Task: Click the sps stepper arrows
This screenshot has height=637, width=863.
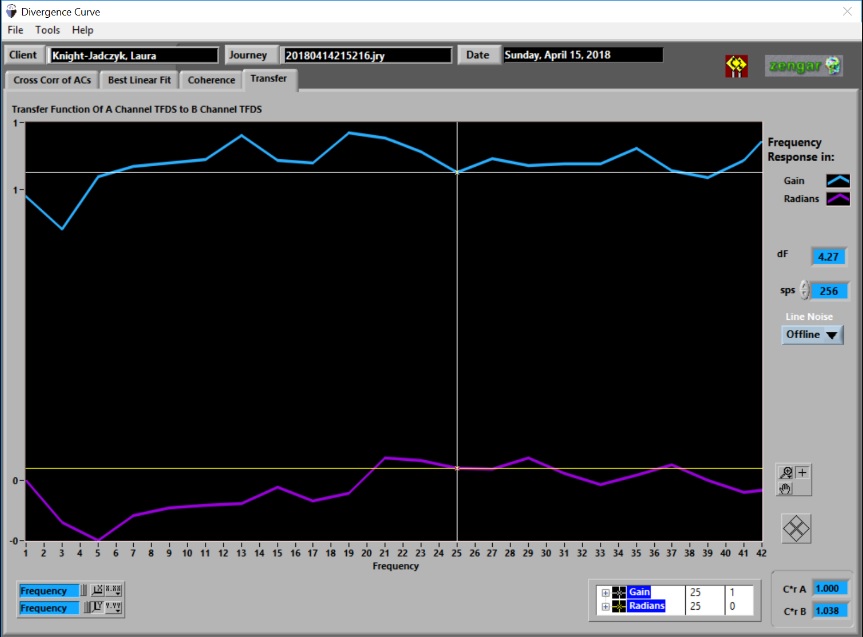Action: click(x=803, y=291)
